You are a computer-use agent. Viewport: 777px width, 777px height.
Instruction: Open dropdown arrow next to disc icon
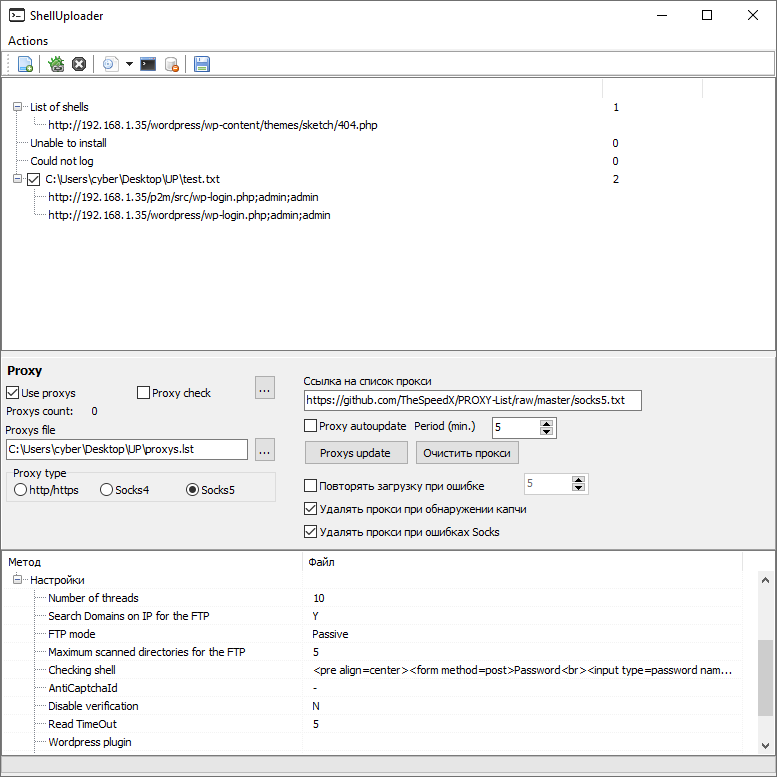pos(129,64)
